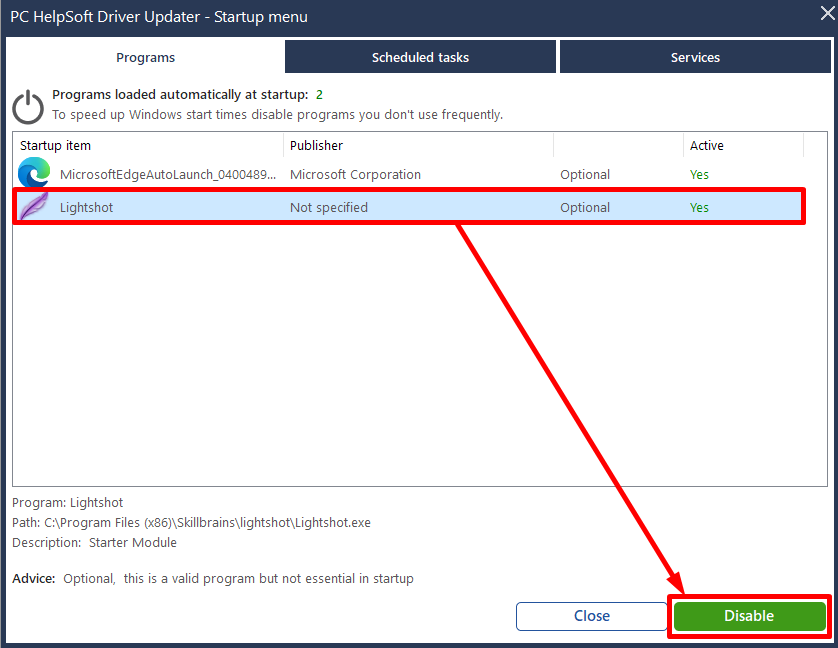Switch to the Programs tab
Image resolution: width=838 pixels, height=648 pixels.
[x=145, y=57]
